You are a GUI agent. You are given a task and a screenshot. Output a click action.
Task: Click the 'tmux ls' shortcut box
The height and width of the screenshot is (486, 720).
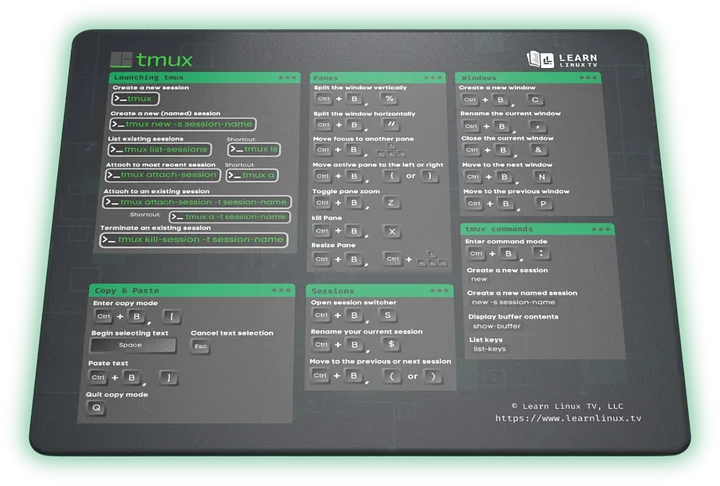coord(254,149)
